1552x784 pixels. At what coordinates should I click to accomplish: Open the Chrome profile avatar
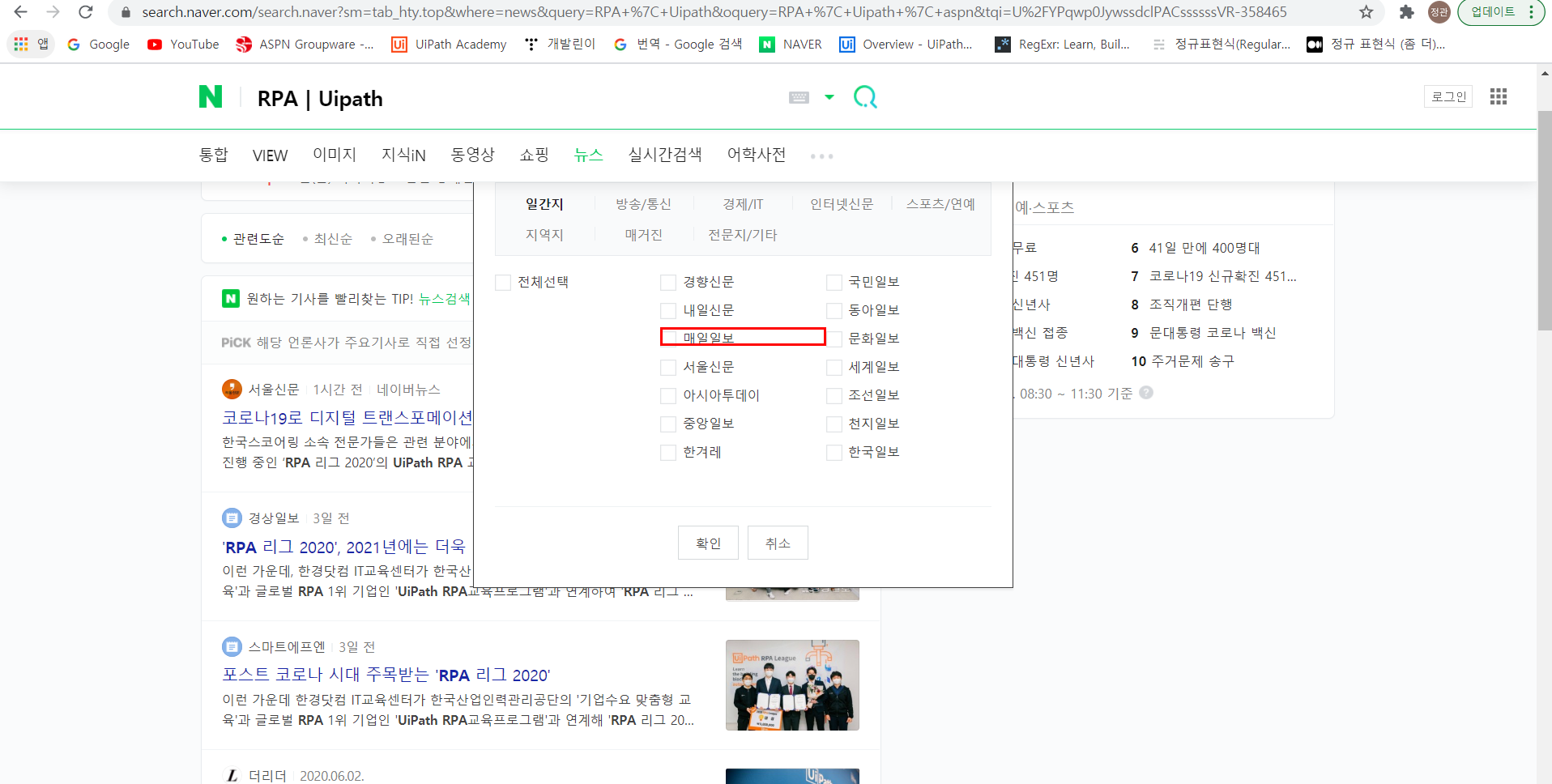[1439, 12]
